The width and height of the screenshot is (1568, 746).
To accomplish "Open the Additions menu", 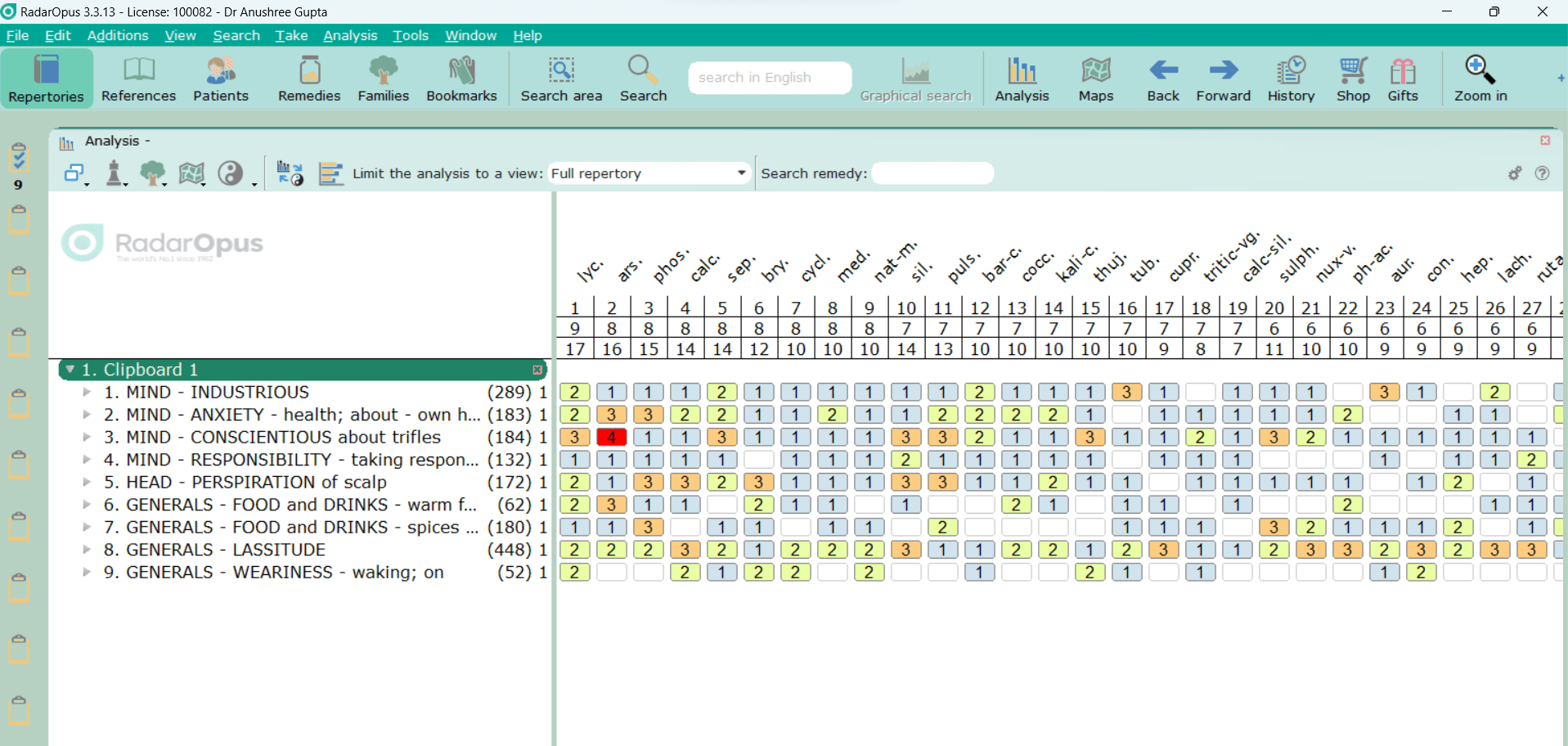I will (x=118, y=35).
